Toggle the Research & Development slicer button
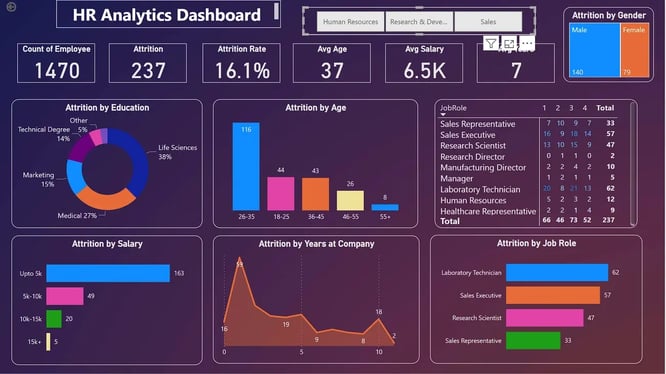This screenshot has width=666, height=374. tap(419, 22)
